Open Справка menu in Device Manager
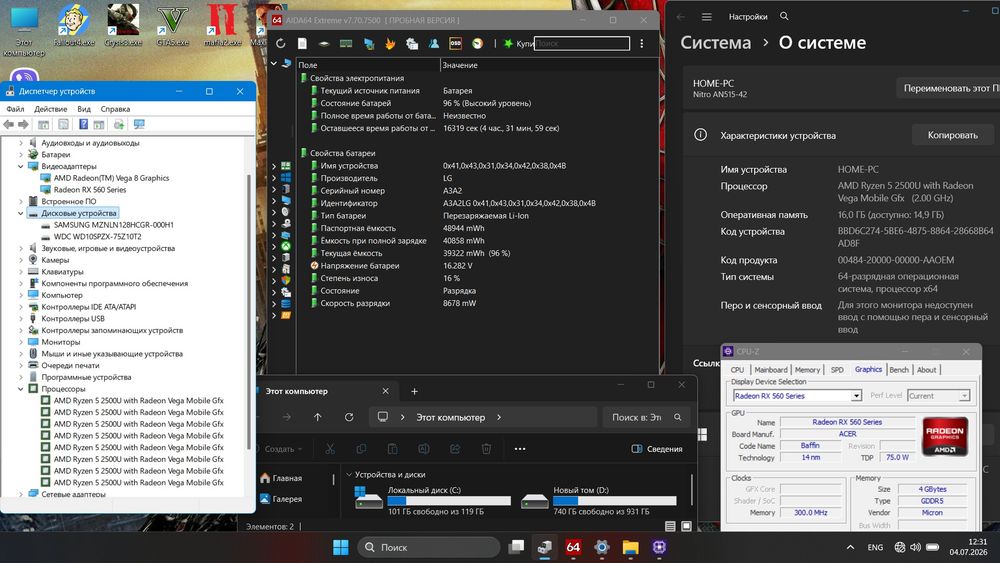 115,109
